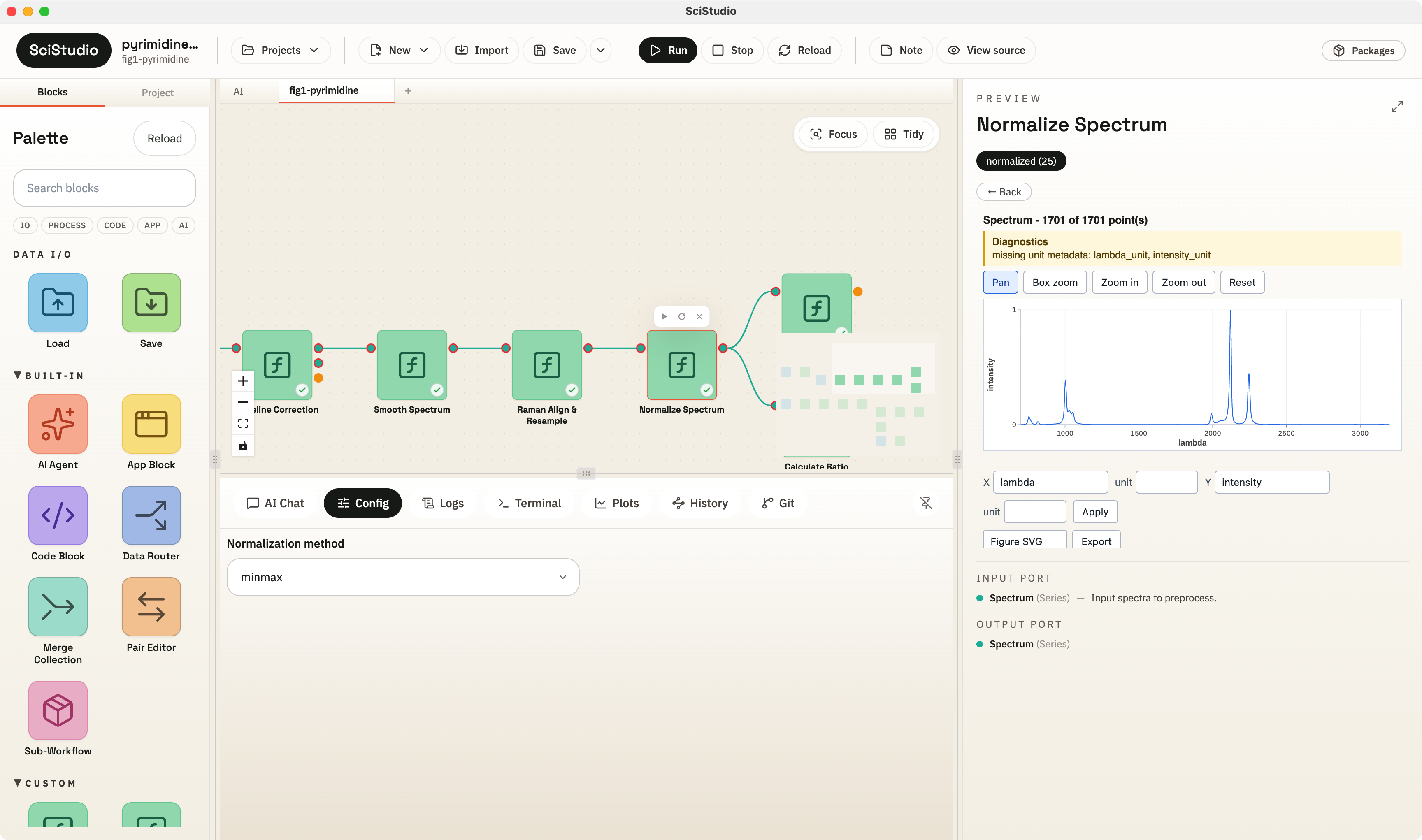Click the Tidy button on canvas

(x=904, y=134)
